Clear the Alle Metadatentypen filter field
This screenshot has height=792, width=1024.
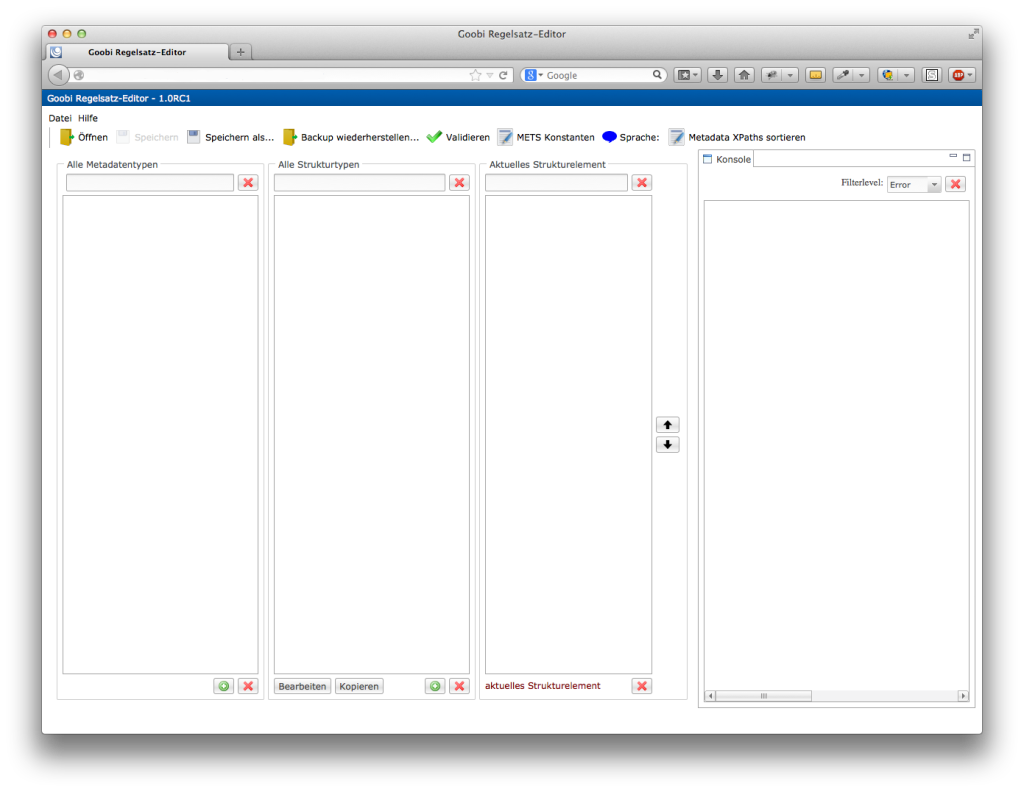[x=248, y=183]
